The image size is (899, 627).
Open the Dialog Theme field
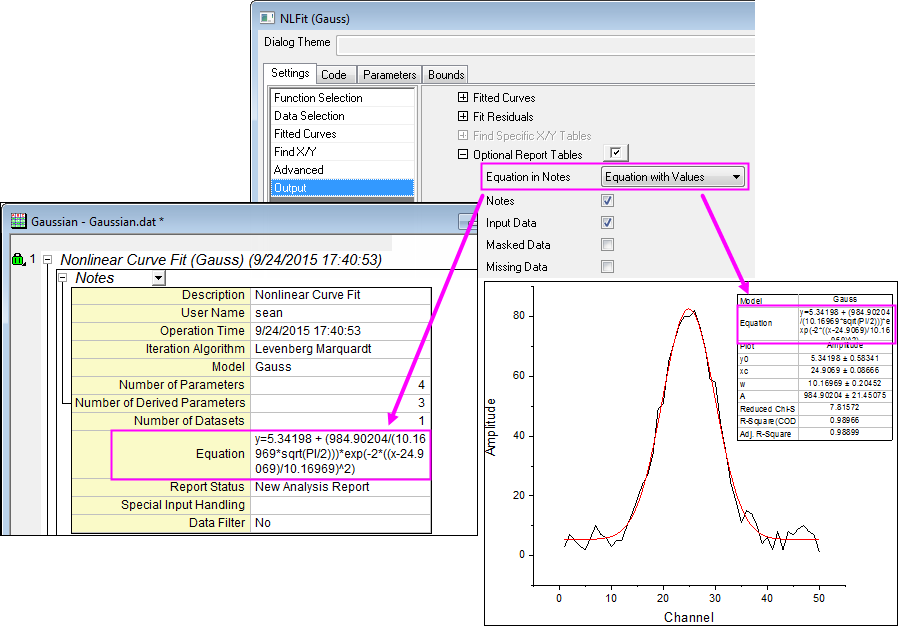(x=545, y=45)
